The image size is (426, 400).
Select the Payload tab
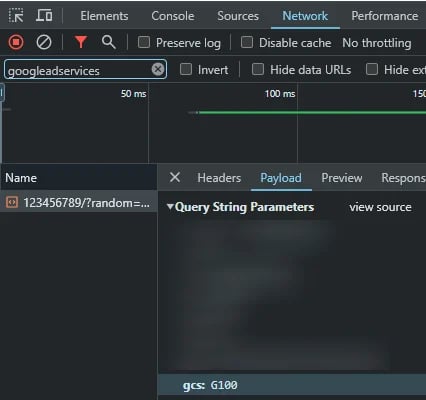click(281, 178)
